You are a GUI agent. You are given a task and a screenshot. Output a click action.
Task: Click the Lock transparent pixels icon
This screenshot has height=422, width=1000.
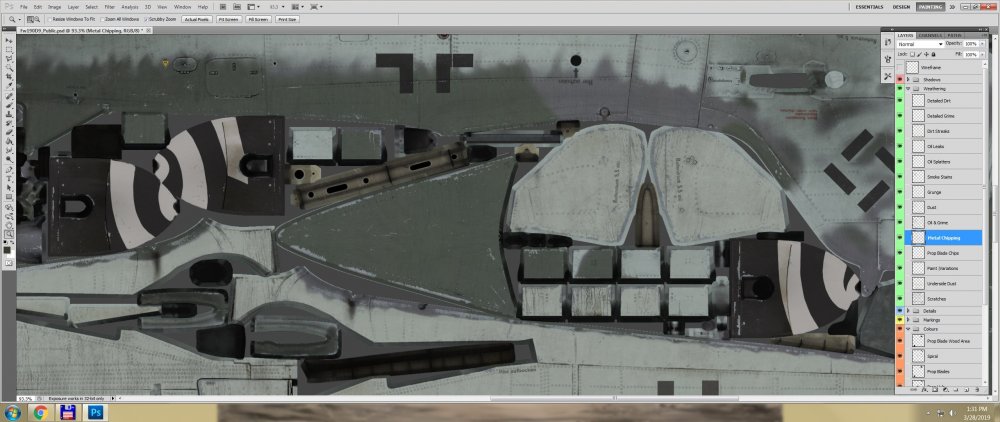913,54
